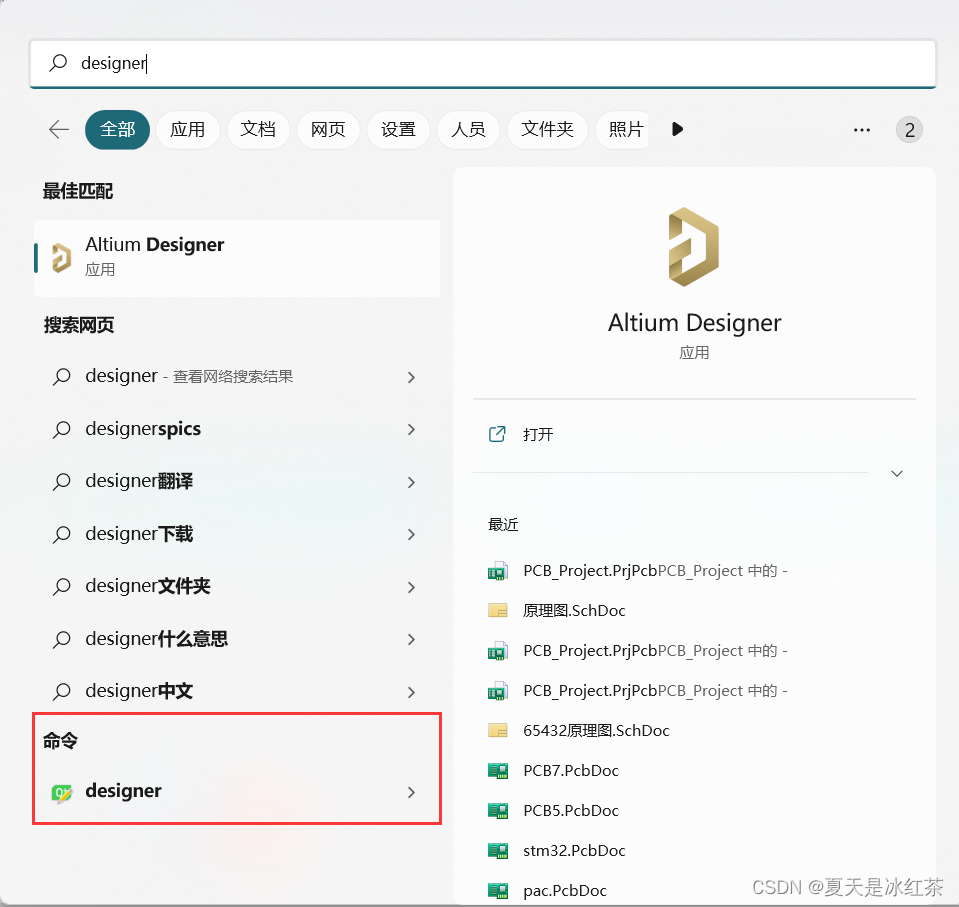Viewport: 959px width, 907px height.
Task: Click designer 查看网络搜索结果 entry
Action: pos(237,377)
